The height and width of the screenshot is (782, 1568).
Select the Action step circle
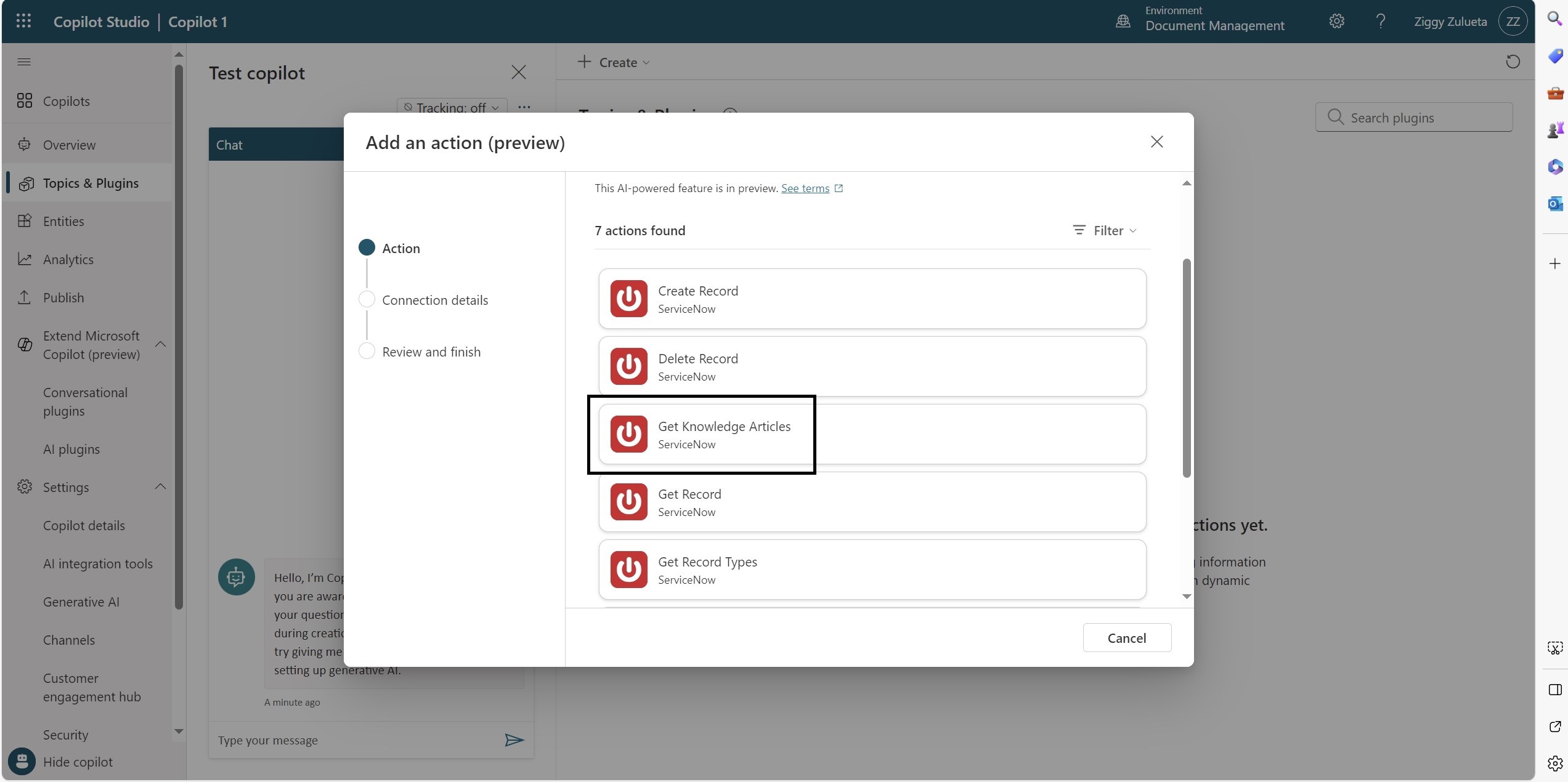click(x=367, y=248)
